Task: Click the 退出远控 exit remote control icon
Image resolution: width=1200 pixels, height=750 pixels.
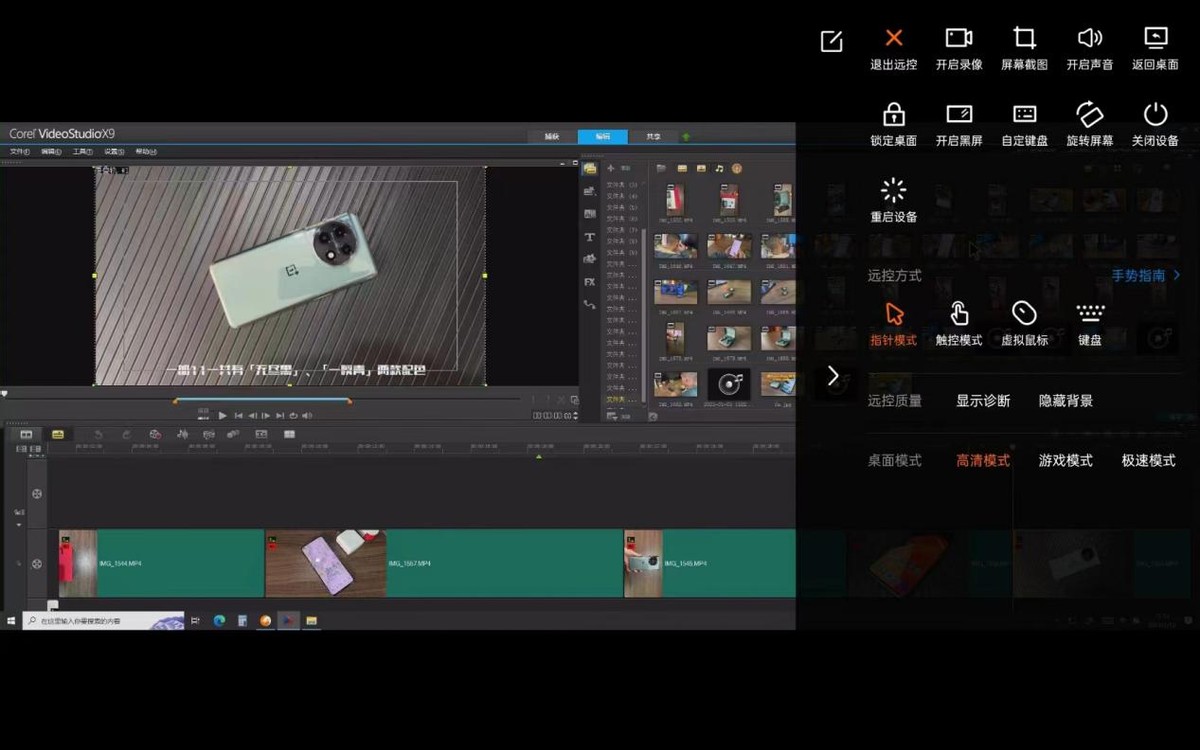Action: 893,39
